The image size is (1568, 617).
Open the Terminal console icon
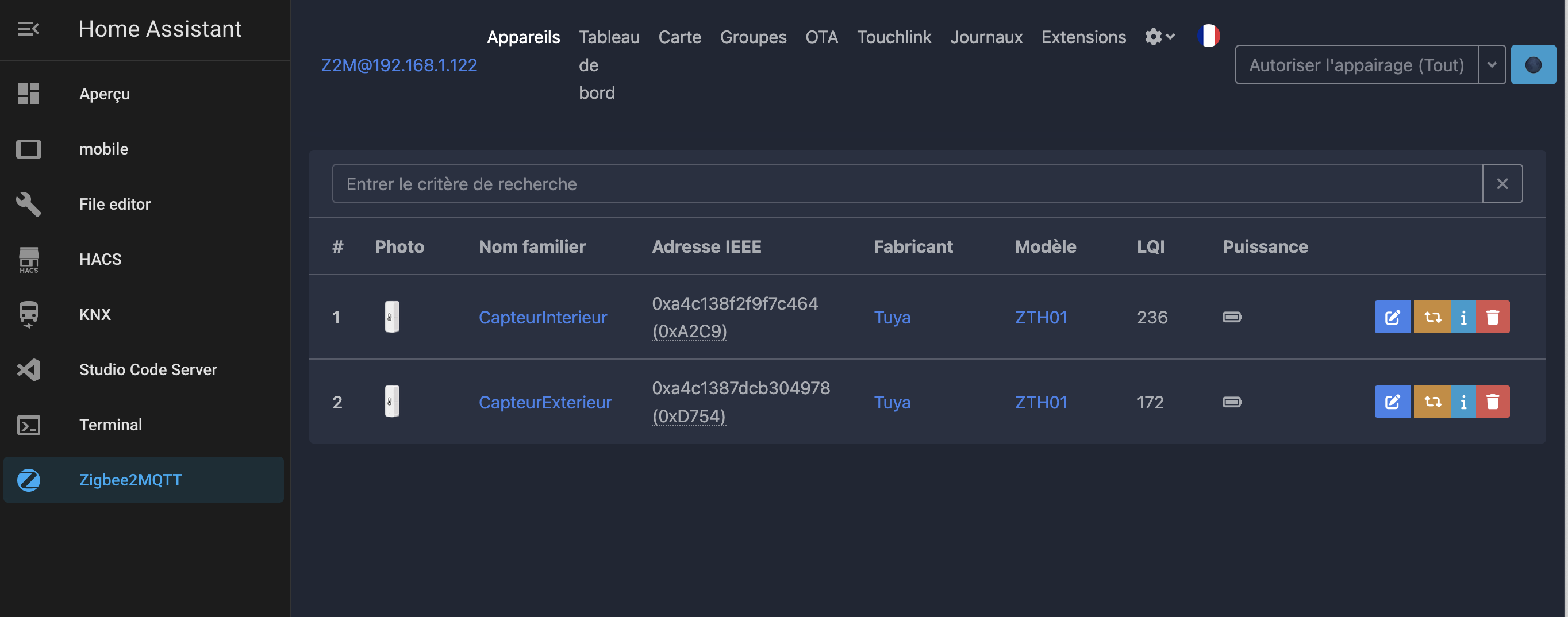click(x=28, y=425)
